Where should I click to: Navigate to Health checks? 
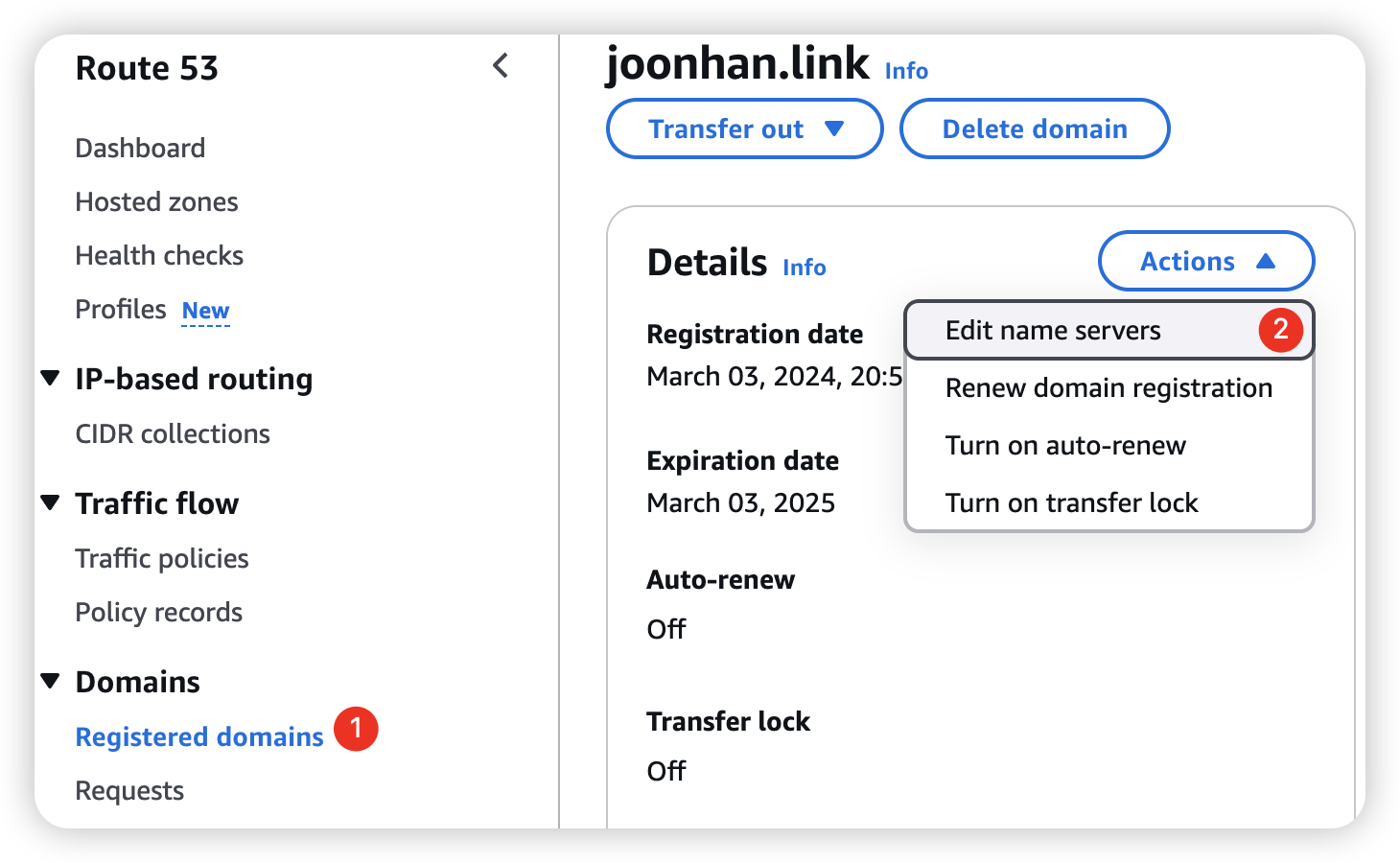point(159,256)
